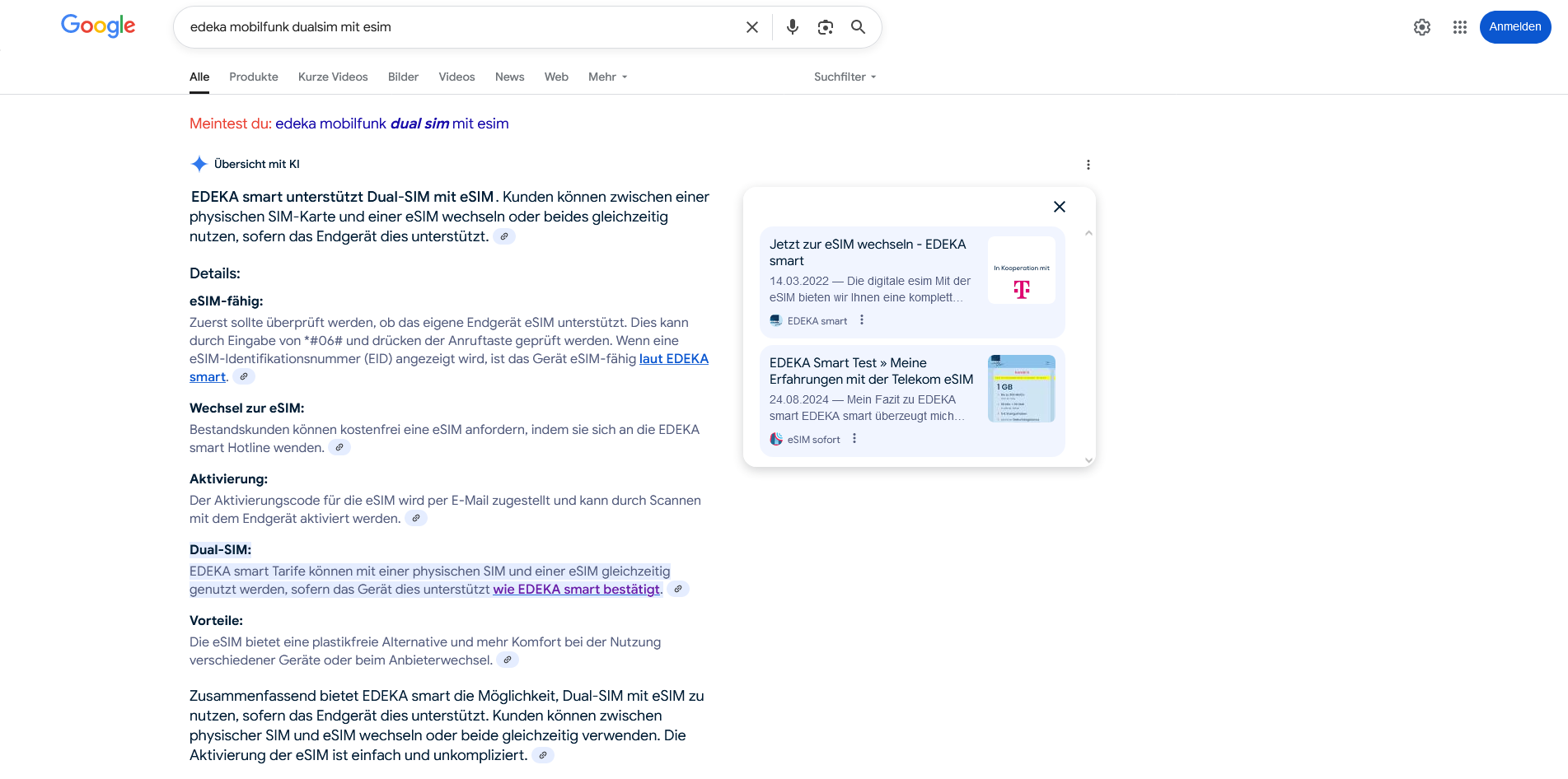Open the Suchfilter dropdown

tap(845, 77)
